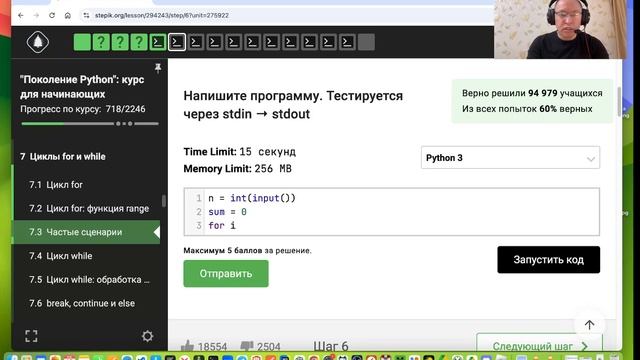Click the course progress bar under 718/2246
The height and width of the screenshot is (360, 640).
90,123
